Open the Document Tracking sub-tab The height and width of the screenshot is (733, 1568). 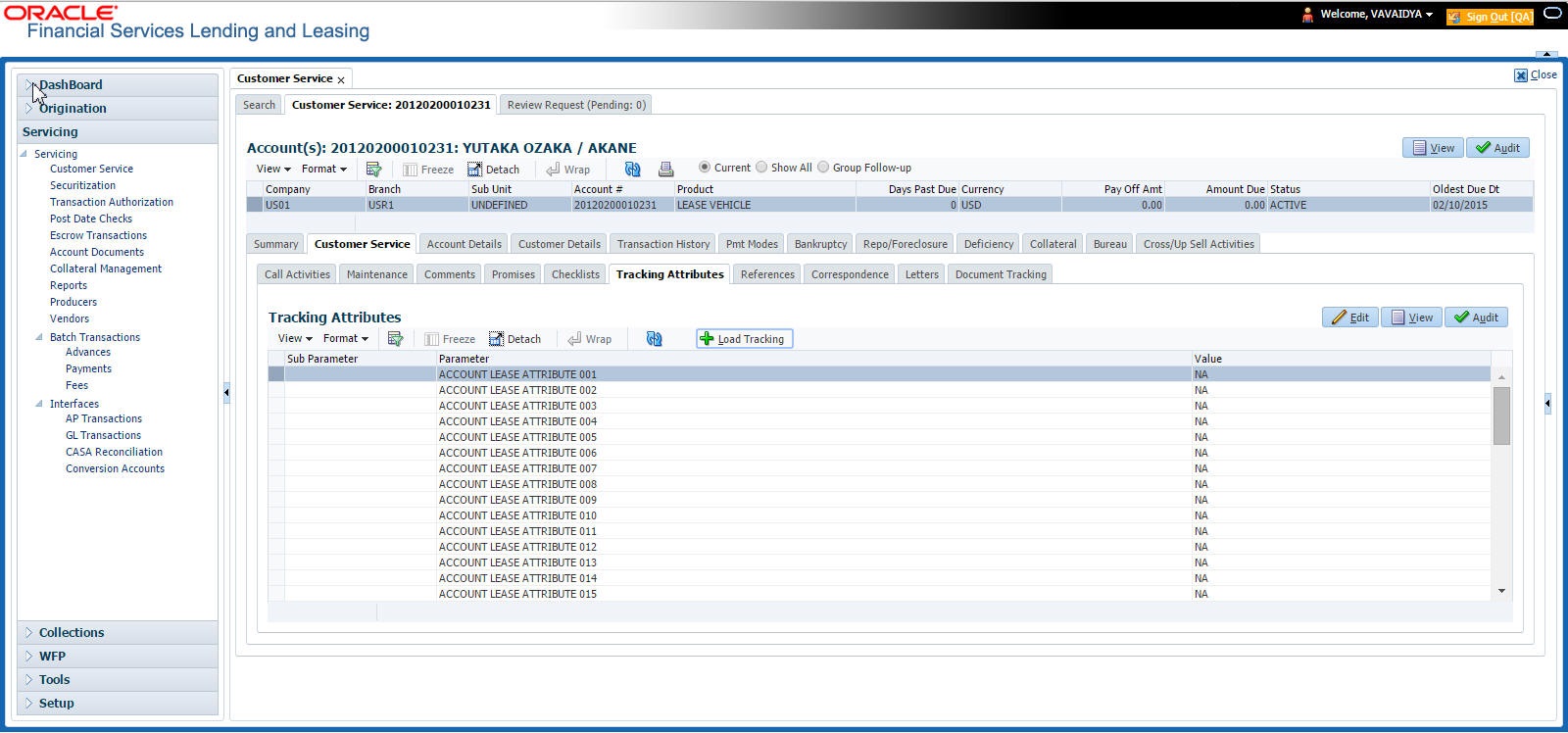click(1001, 274)
